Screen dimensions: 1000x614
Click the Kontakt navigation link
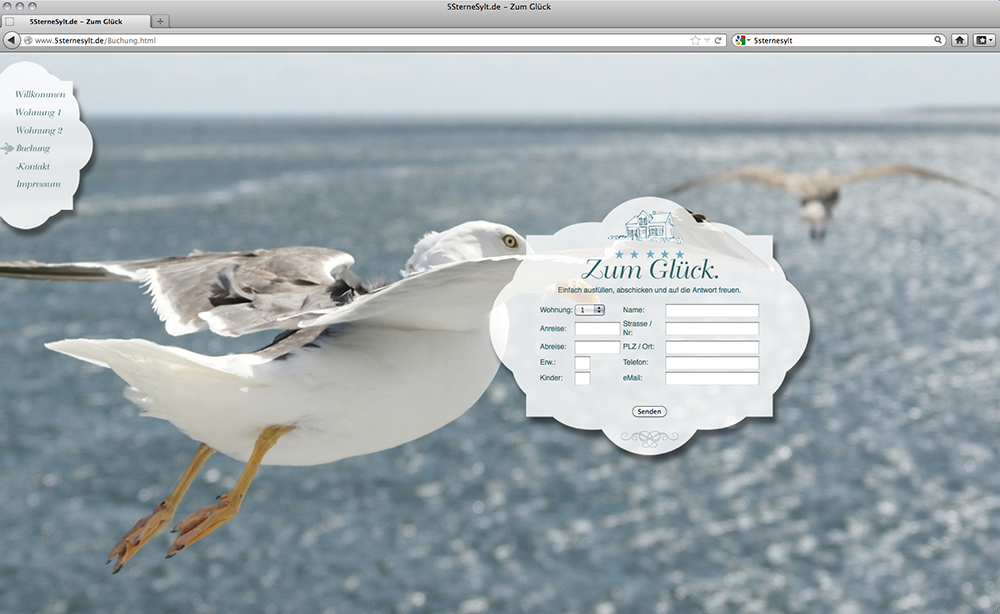point(33,166)
